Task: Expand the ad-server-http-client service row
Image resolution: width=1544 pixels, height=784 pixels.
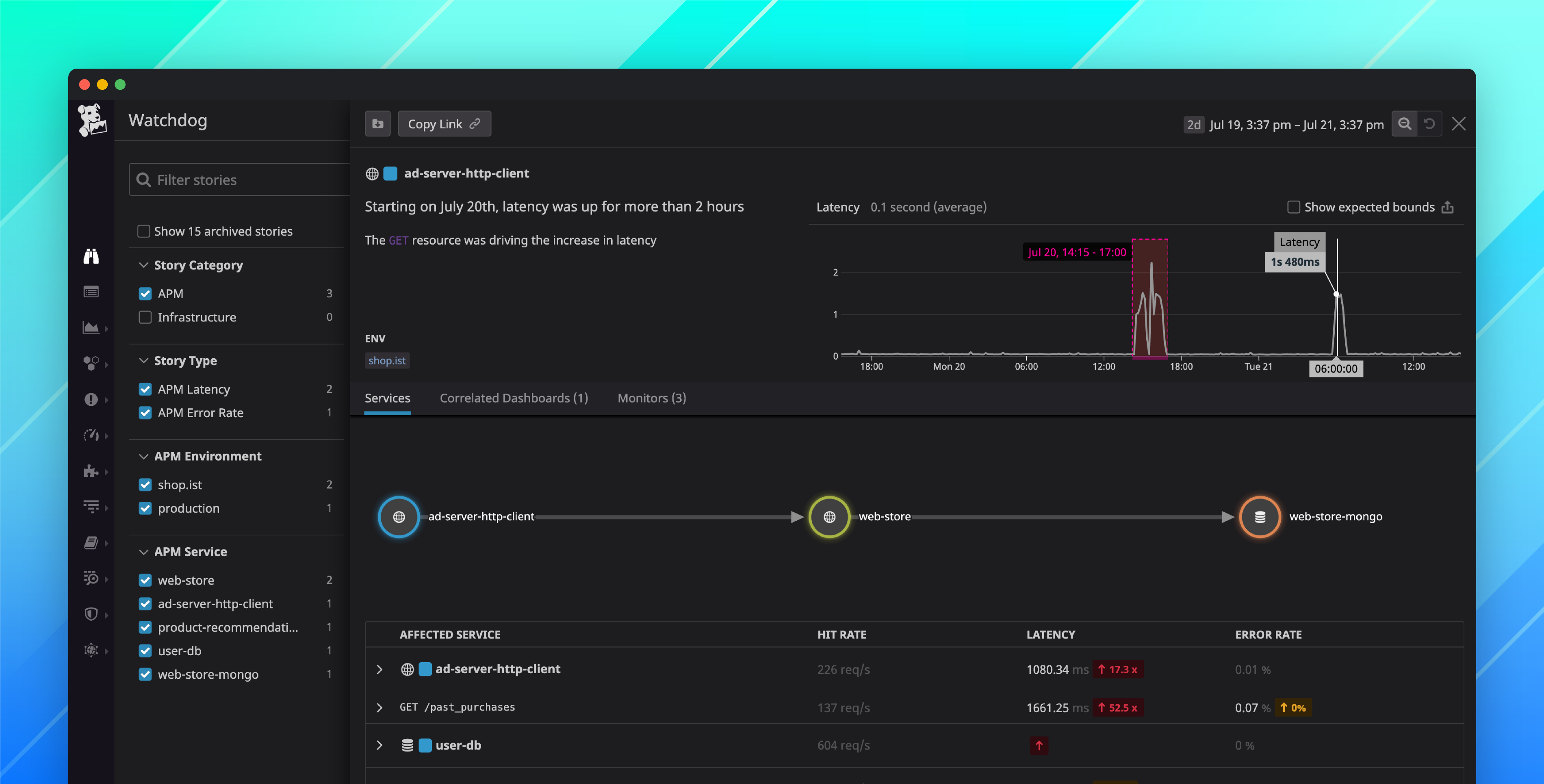Action: tap(379, 669)
